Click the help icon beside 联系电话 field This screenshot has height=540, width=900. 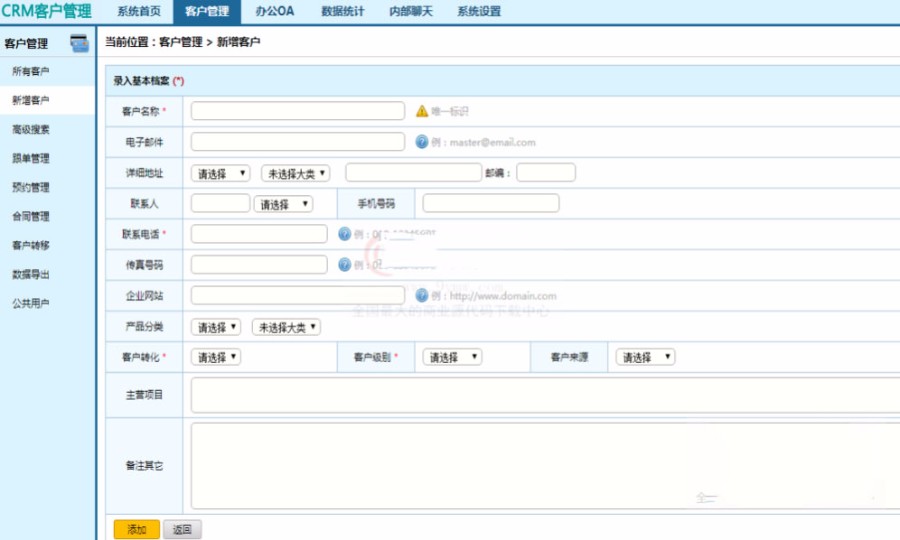click(344, 234)
